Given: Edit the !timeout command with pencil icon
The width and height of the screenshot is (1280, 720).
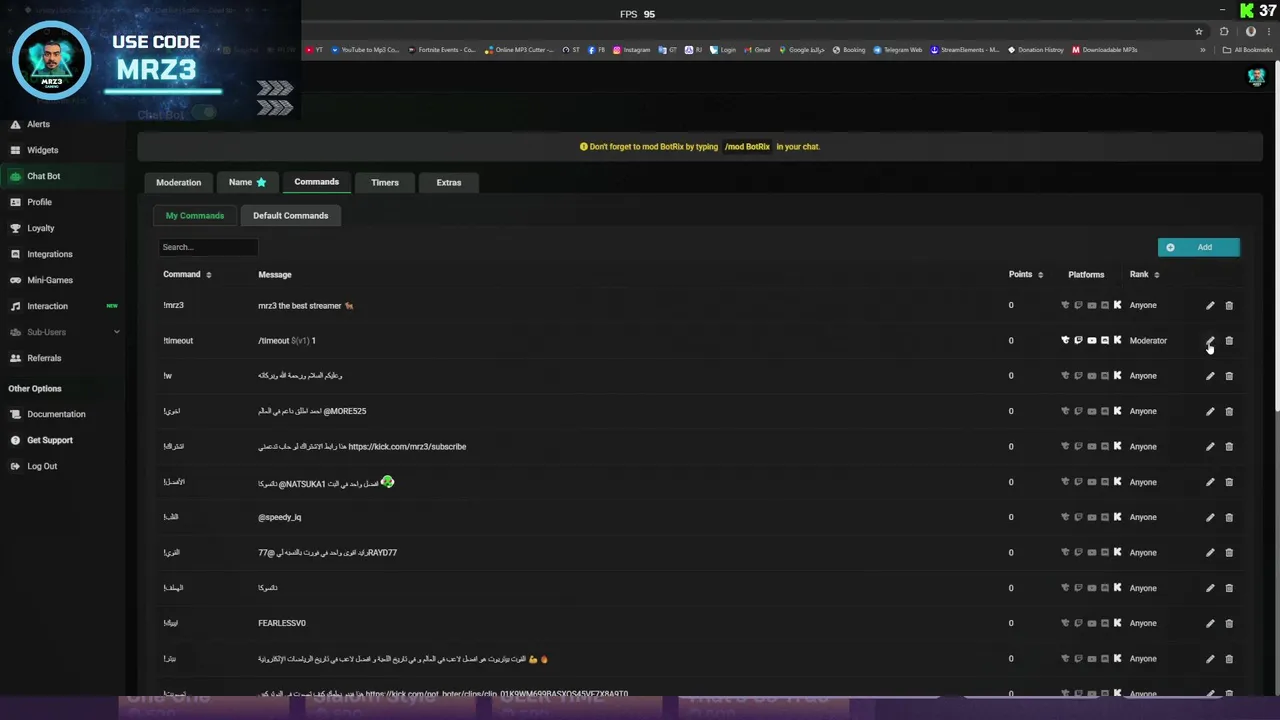Looking at the screenshot, I should [1210, 340].
